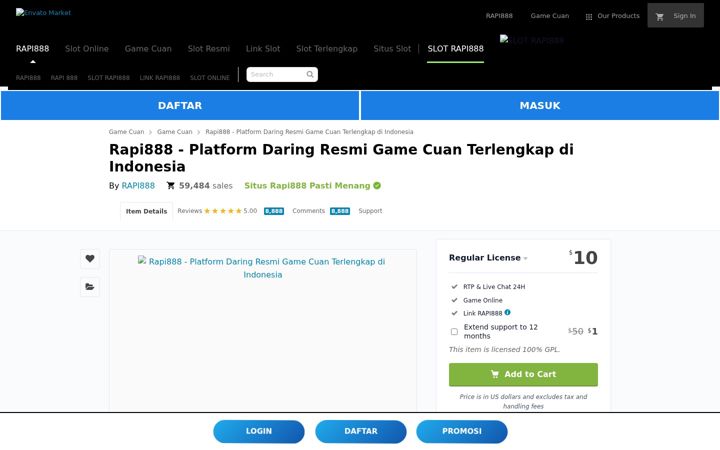The height and width of the screenshot is (450, 720).
Task: Click Situs Rapi888 Pasti Menang text
Action: click(307, 186)
